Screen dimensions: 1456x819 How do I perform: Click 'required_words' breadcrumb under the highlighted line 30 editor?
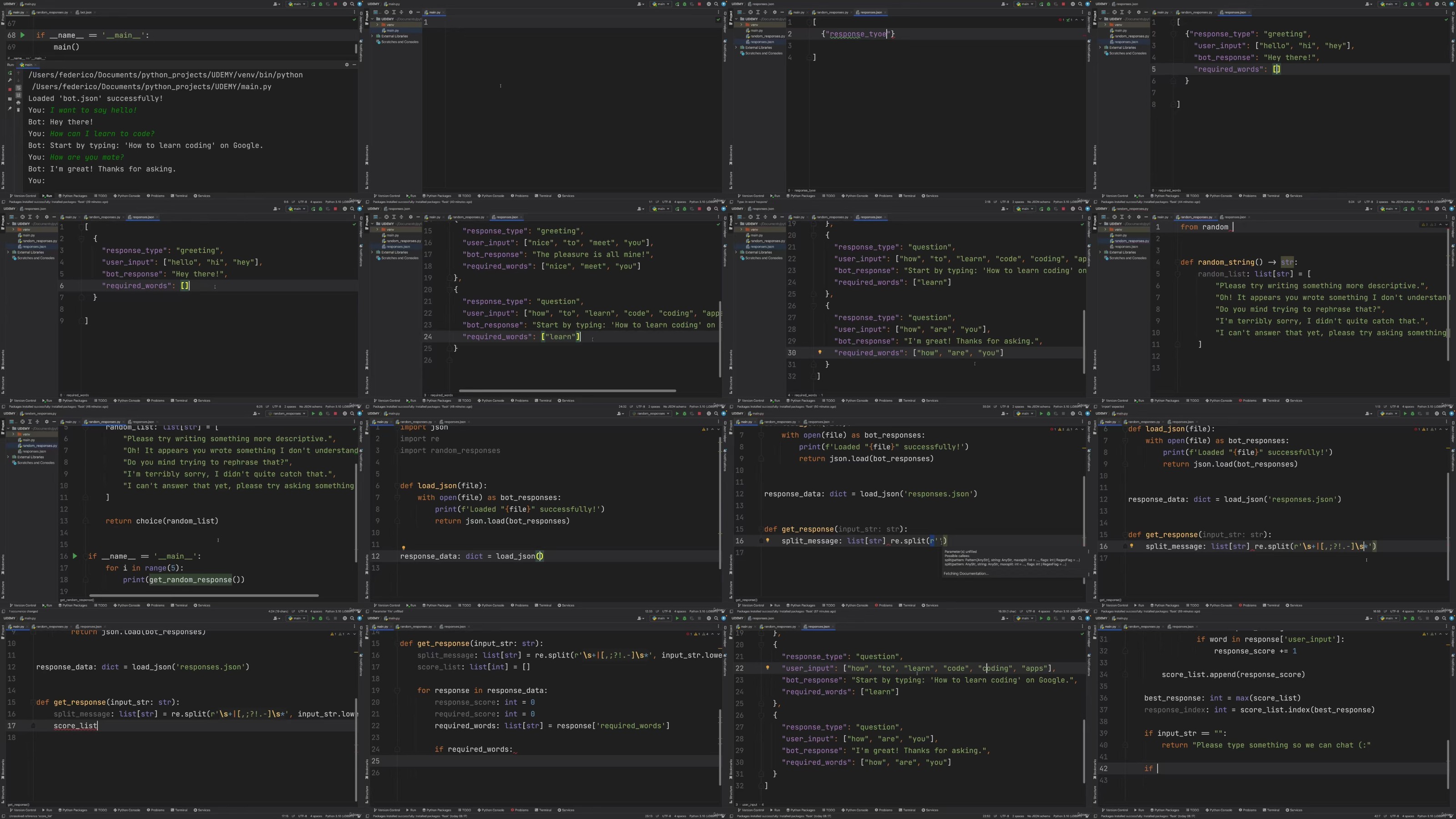(x=806, y=395)
